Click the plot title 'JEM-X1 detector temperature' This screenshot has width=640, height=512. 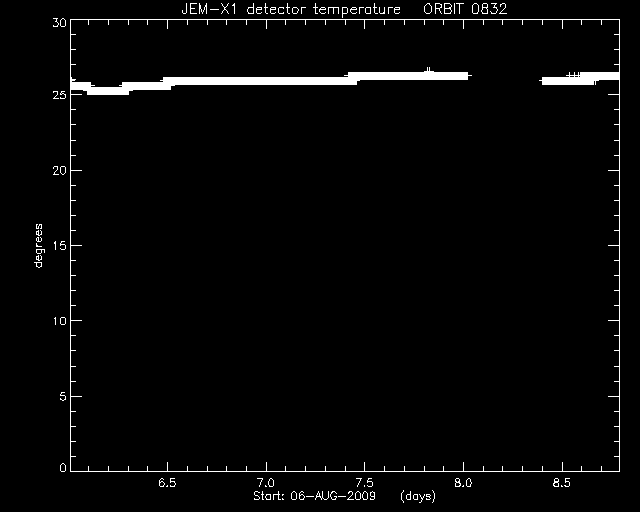291,9
